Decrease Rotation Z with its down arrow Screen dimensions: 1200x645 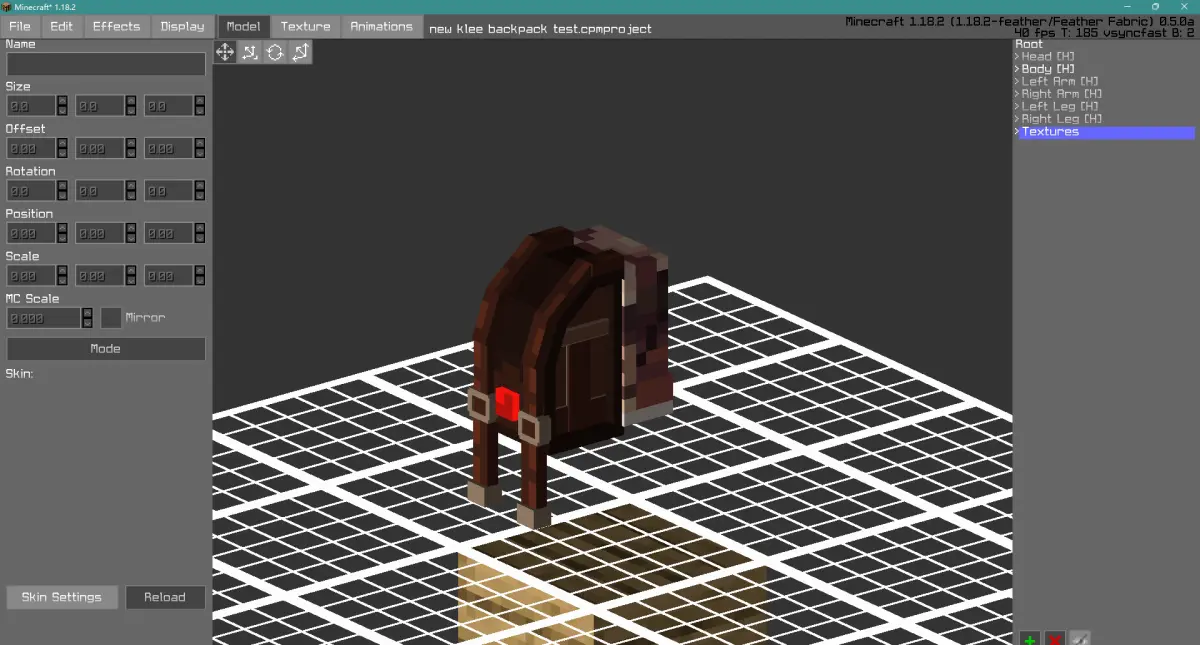tap(200, 196)
